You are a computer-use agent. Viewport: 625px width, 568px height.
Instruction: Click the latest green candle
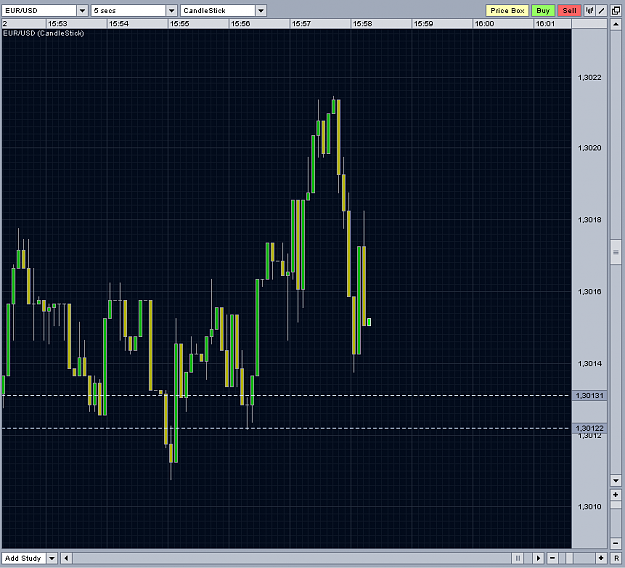pyautogui.click(x=369, y=322)
